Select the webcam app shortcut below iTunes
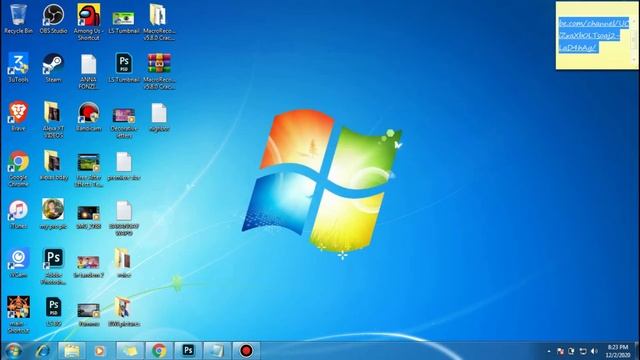This screenshot has height=360, width=640. [18, 263]
